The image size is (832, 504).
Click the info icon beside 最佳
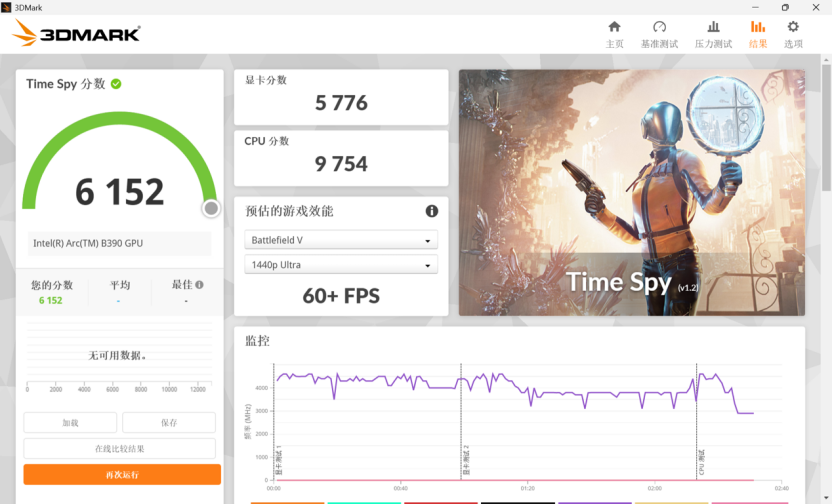200,285
